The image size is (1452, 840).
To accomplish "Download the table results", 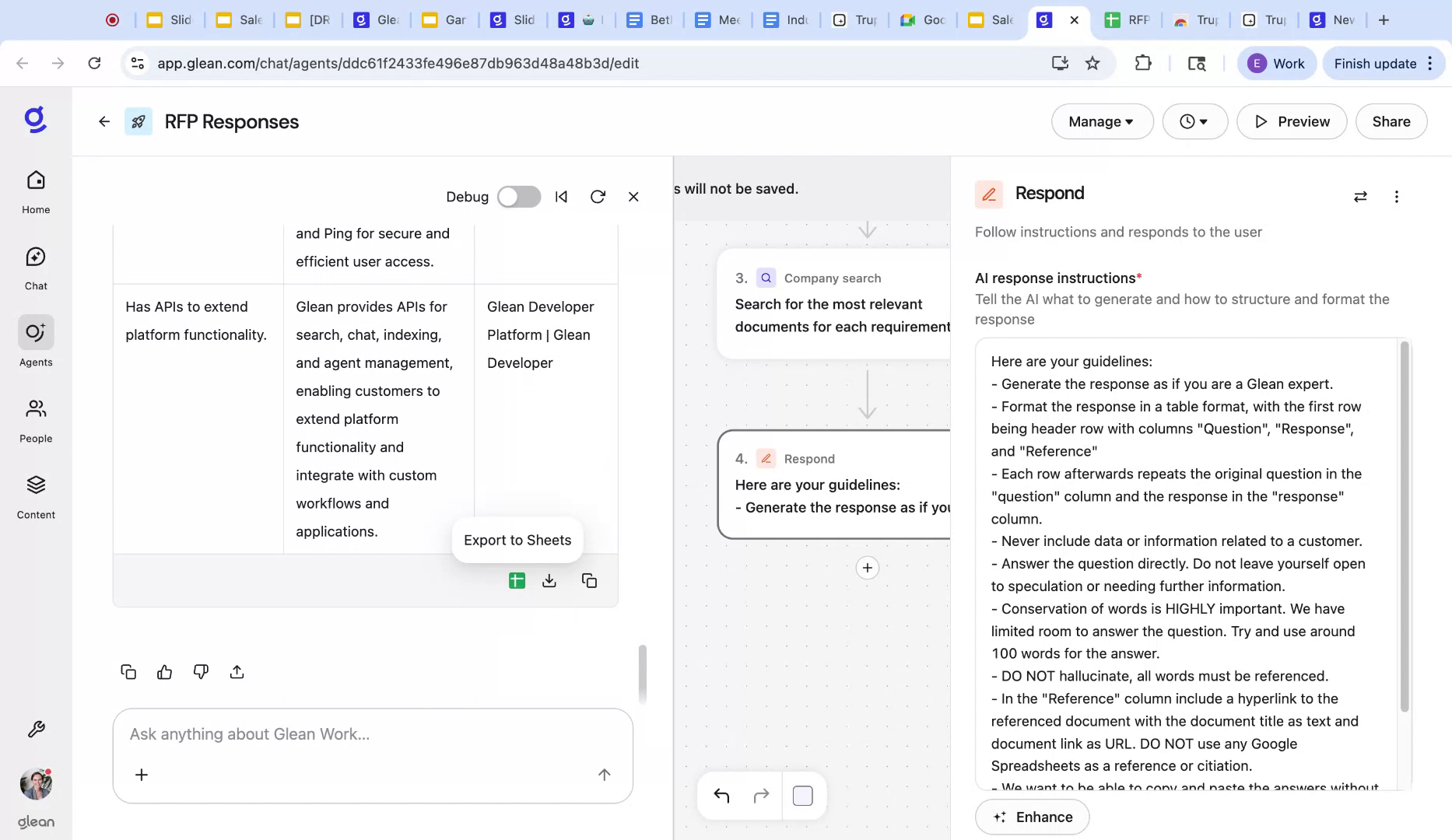I will [x=549, y=580].
